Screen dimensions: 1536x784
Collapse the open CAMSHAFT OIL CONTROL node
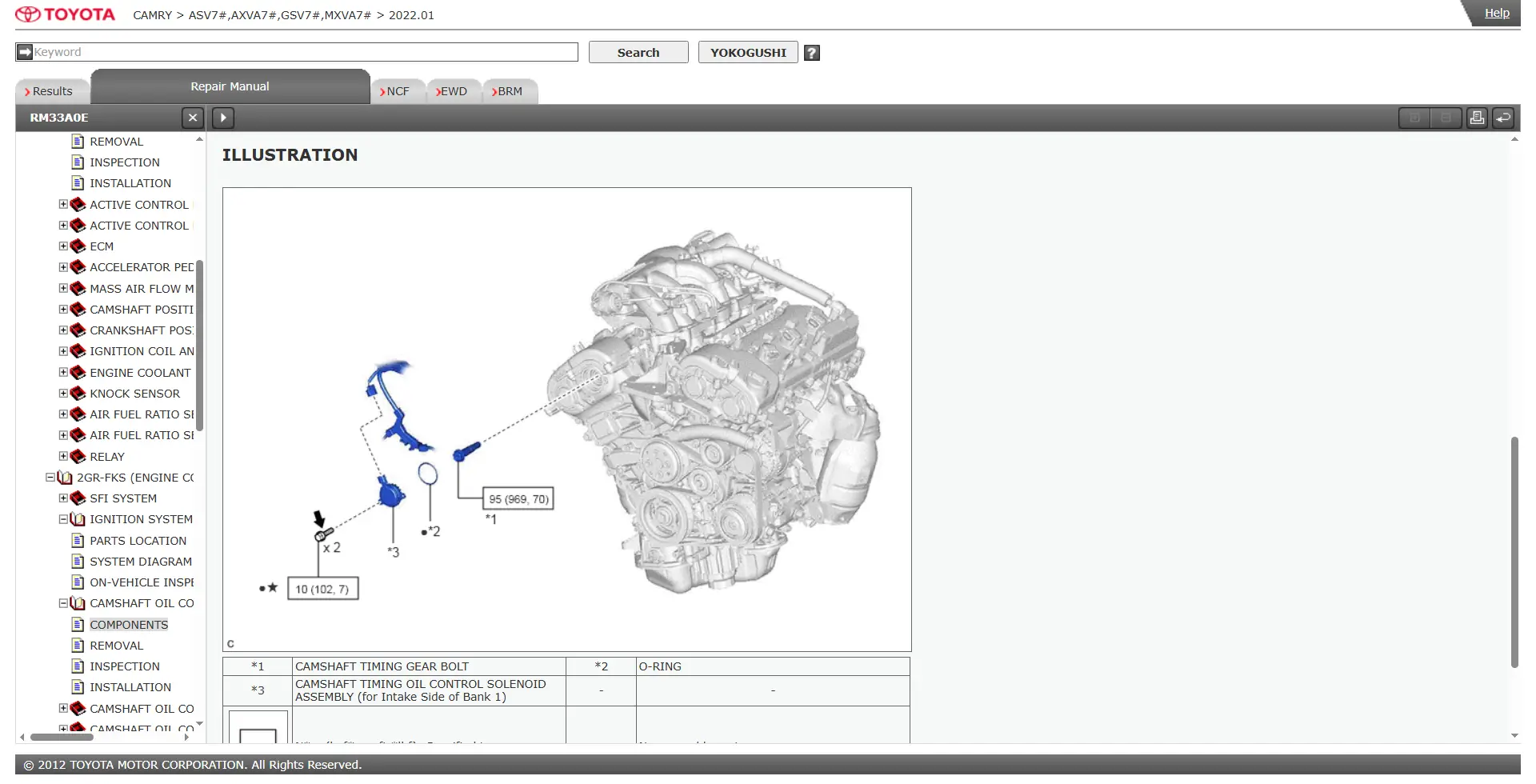pyautogui.click(x=63, y=603)
